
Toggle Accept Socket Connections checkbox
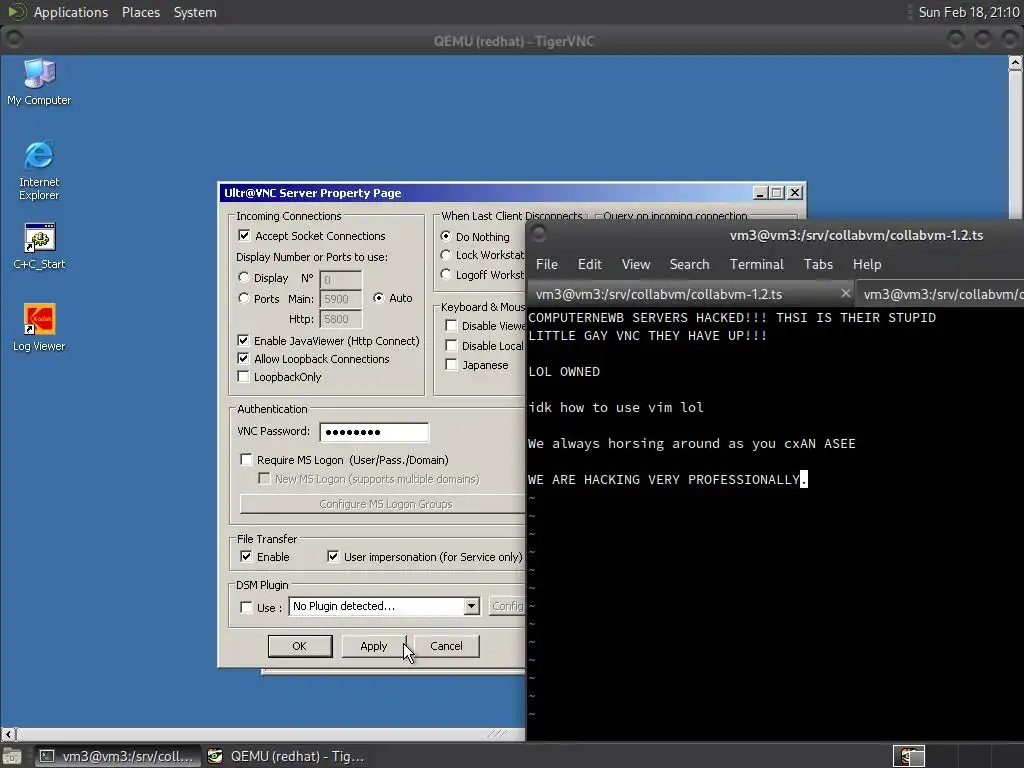point(244,235)
